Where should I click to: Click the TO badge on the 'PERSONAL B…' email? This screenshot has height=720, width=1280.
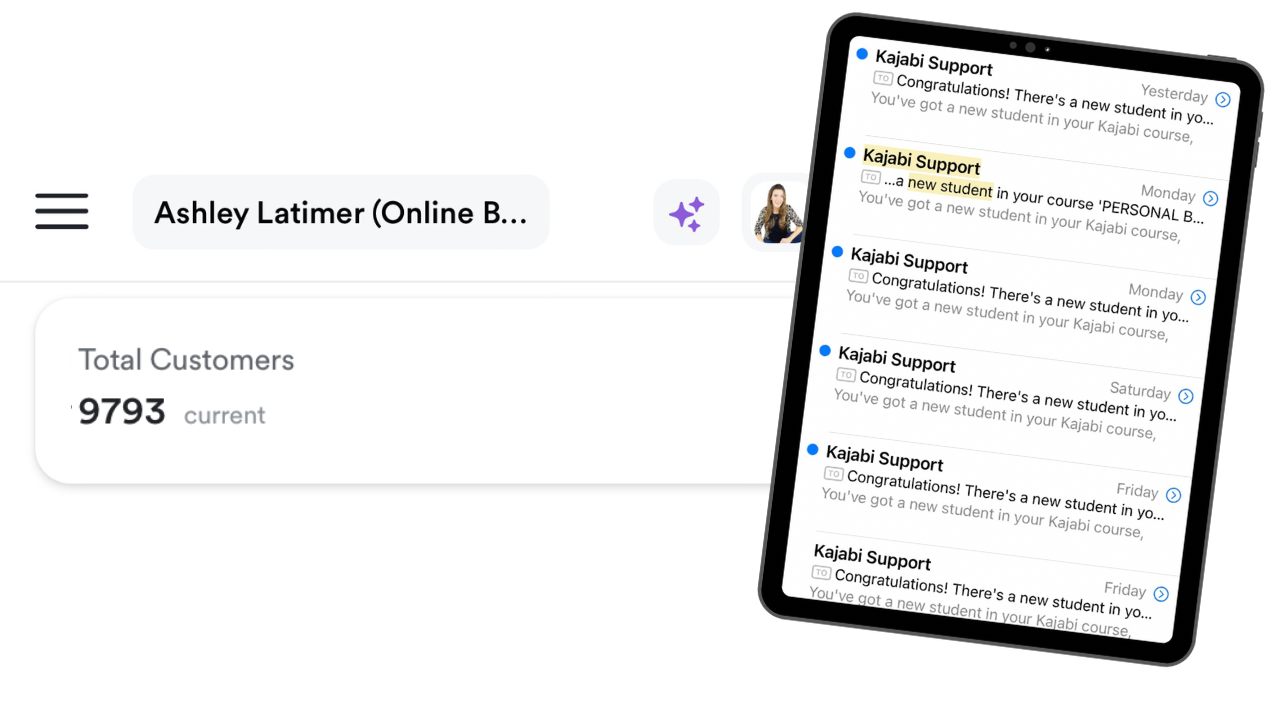(x=871, y=177)
